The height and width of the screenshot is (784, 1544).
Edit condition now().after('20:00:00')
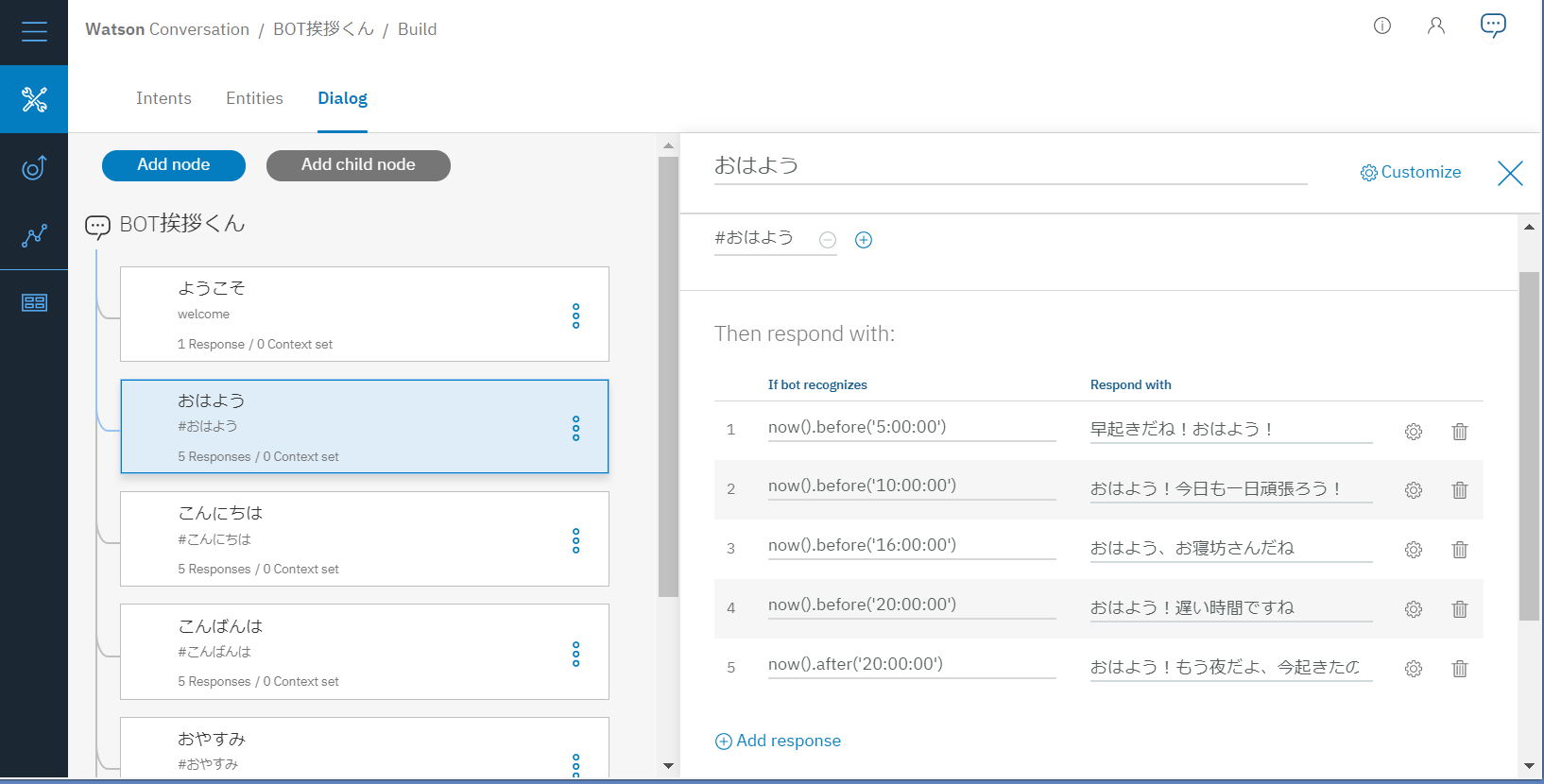pyautogui.click(x=912, y=665)
